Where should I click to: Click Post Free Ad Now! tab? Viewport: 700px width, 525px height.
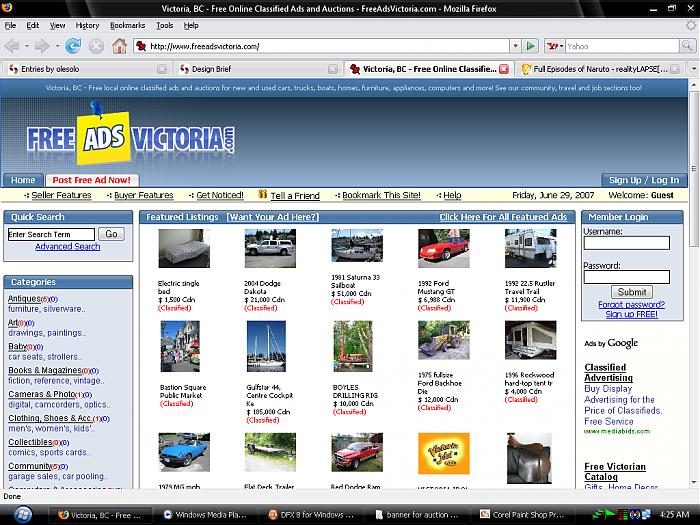click(92, 180)
